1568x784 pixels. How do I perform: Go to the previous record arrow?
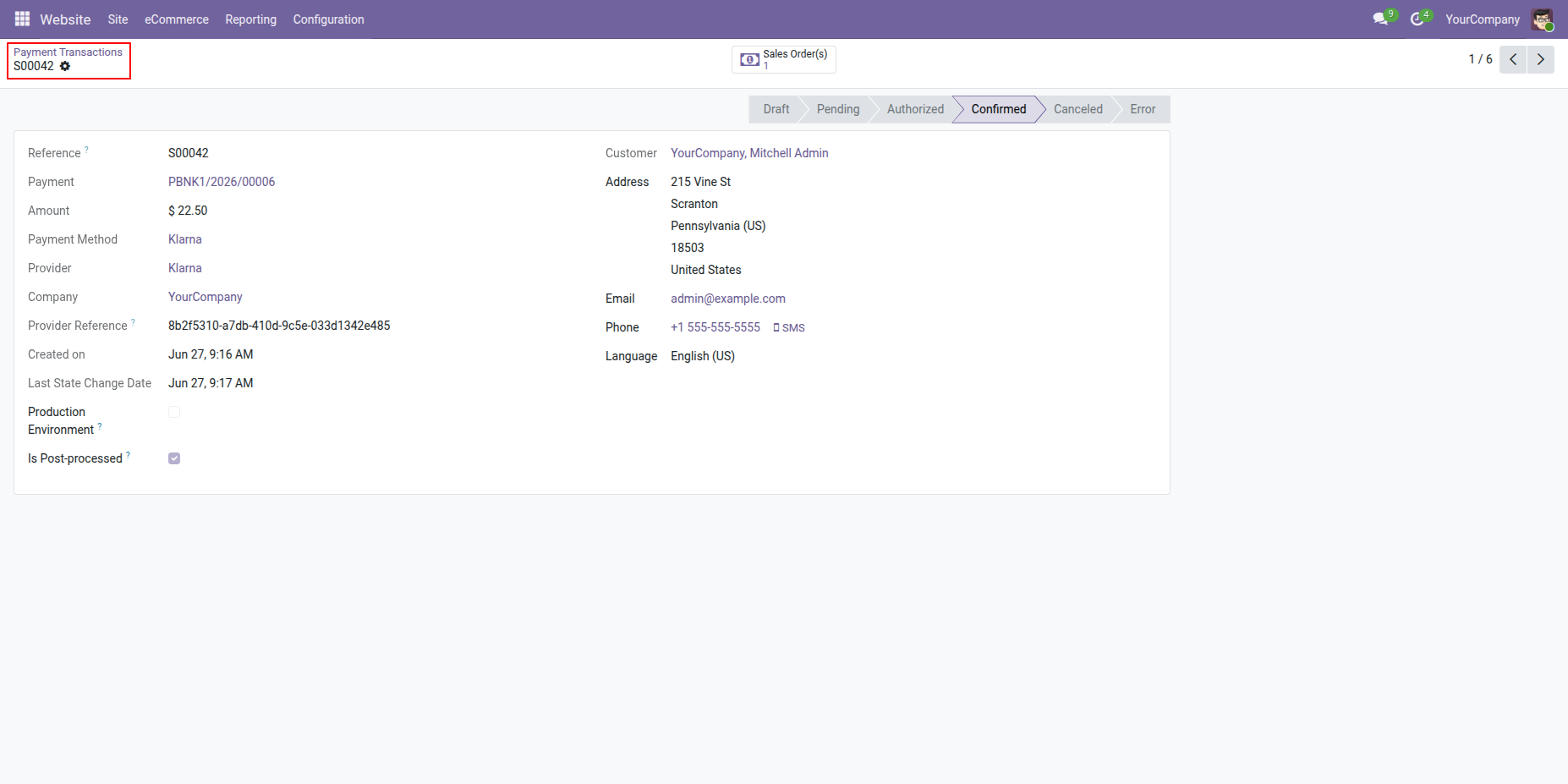pyautogui.click(x=1513, y=59)
